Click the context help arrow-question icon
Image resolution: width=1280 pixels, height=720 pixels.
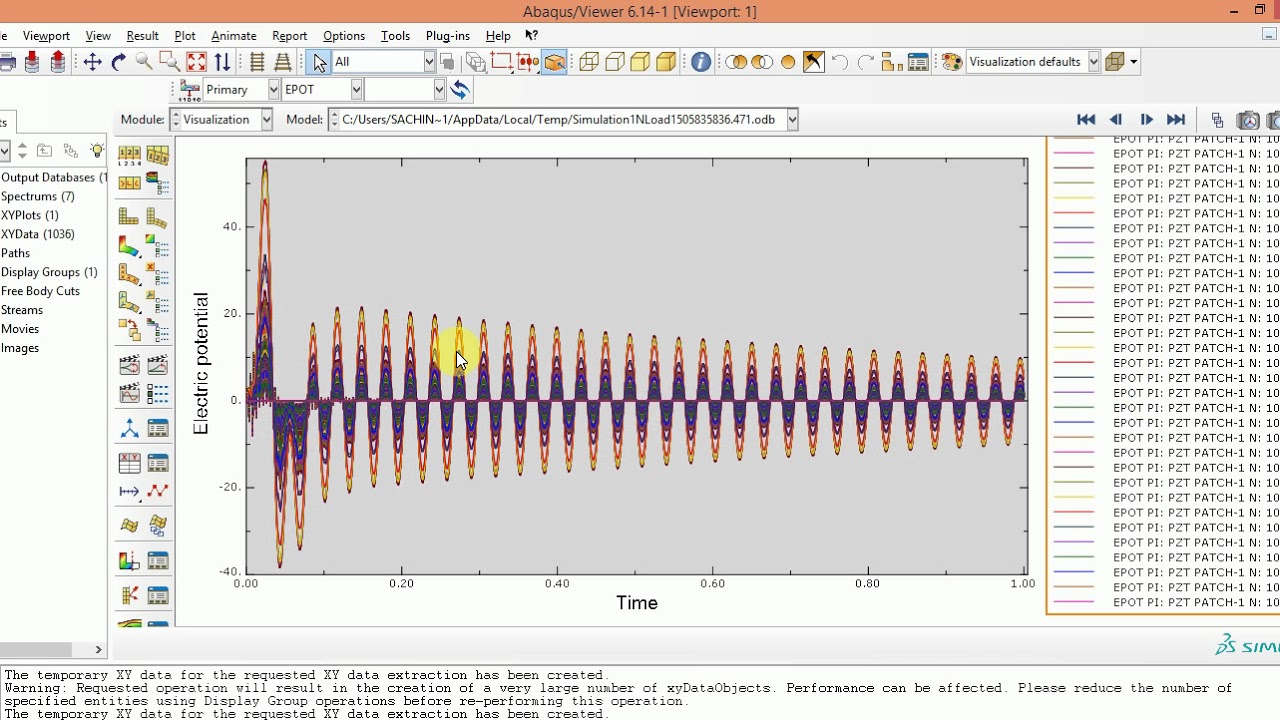pos(532,35)
